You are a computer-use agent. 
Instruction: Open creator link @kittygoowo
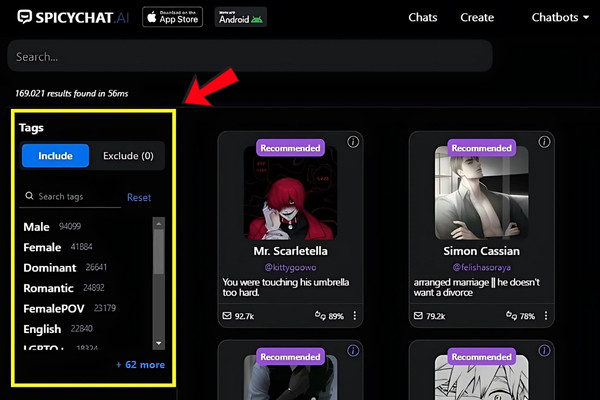point(289,268)
